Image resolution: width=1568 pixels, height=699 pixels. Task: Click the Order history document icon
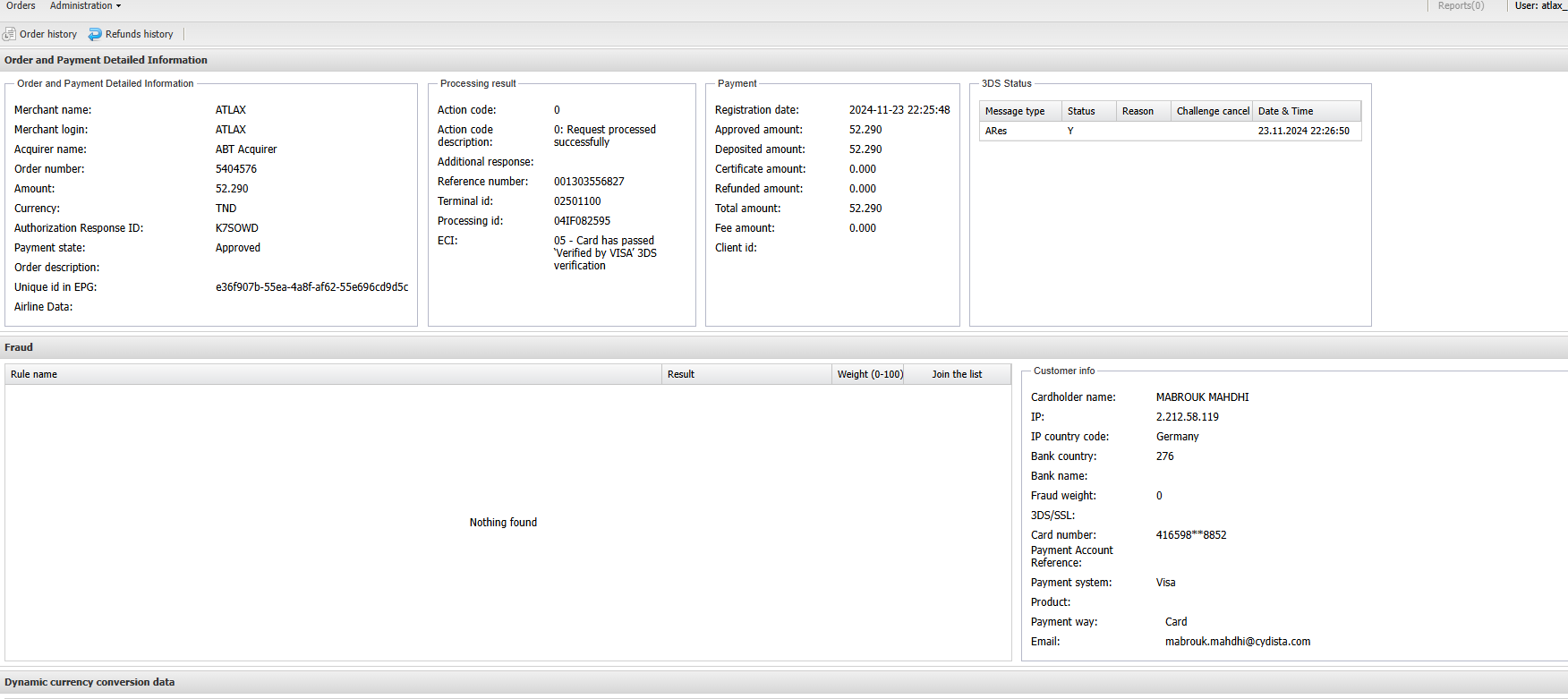pos(9,34)
